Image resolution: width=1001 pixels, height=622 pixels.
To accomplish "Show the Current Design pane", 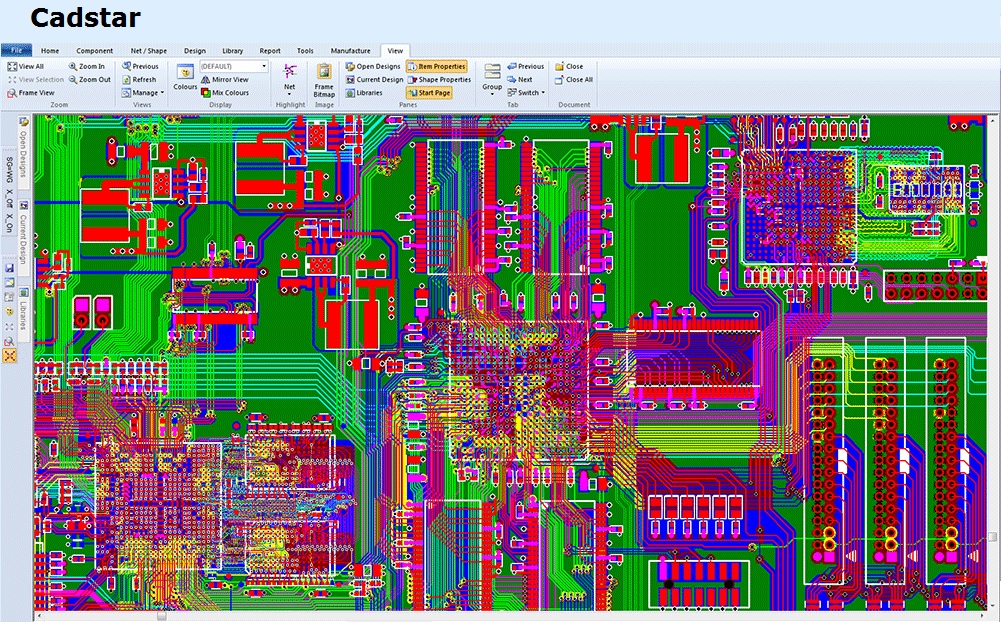I will click(x=375, y=80).
